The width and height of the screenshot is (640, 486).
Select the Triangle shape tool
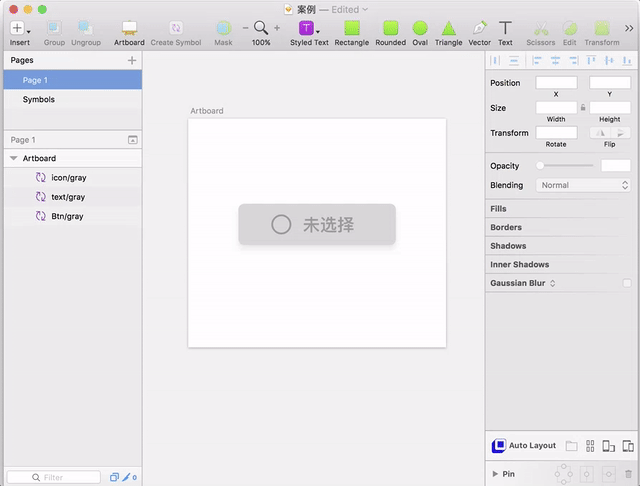click(449, 28)
